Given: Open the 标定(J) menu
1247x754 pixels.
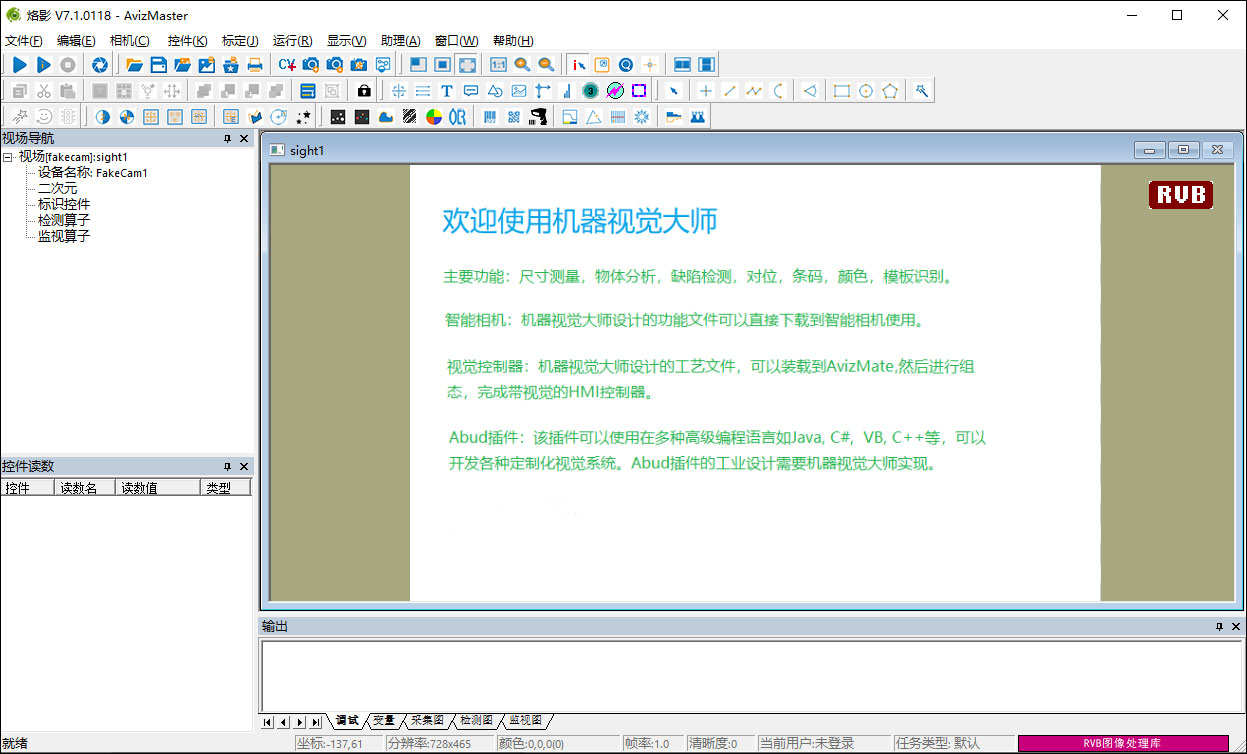Looking at the screenshot, I should click(x=240, y=41).
